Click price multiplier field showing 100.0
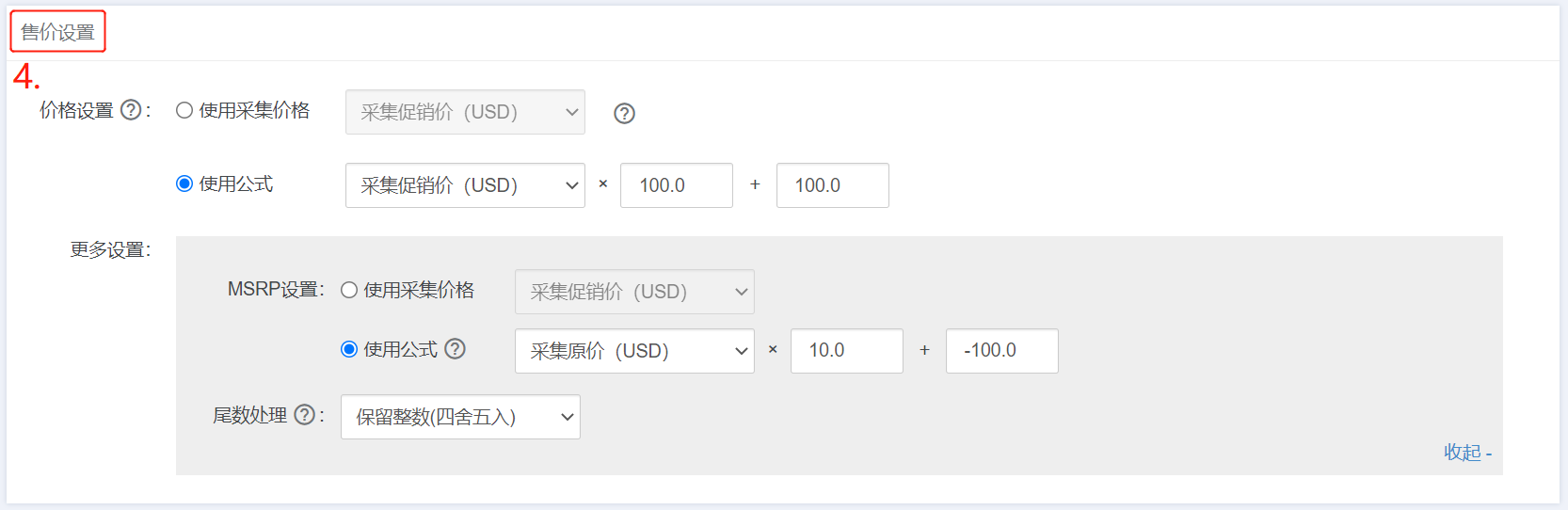Image resolution: width=1568 pixels, height=510 pixels. point(677,185)
